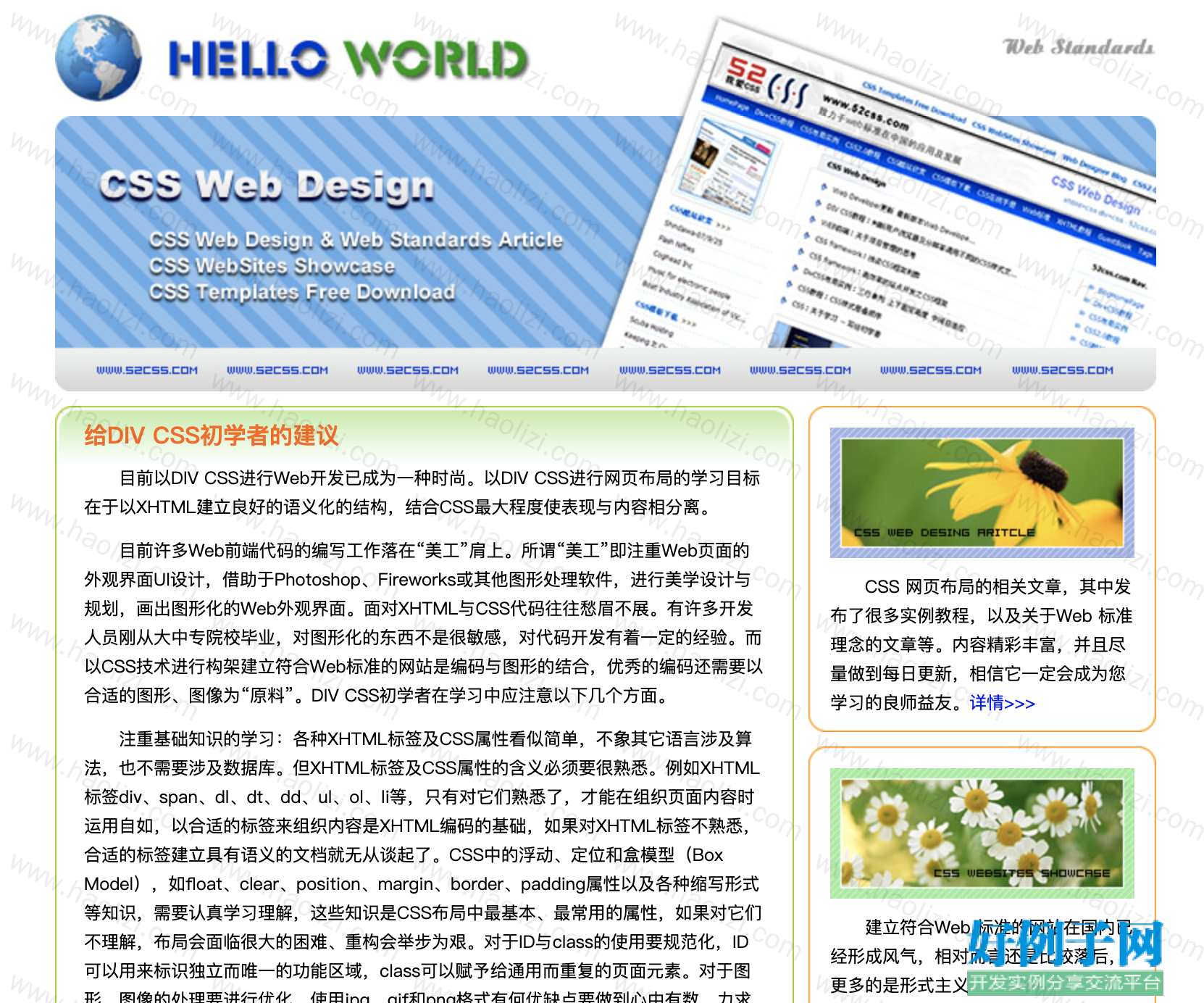Click the paragraph starting 注重基础知识的学习
The width and height of the screenshot is (1204, 1003).
423,867
